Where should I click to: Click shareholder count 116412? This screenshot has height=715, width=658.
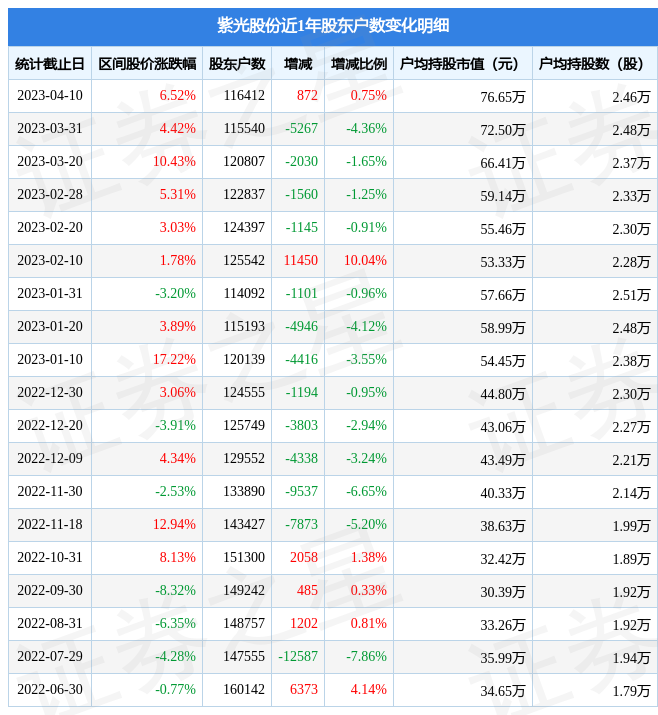coord(244,95)
